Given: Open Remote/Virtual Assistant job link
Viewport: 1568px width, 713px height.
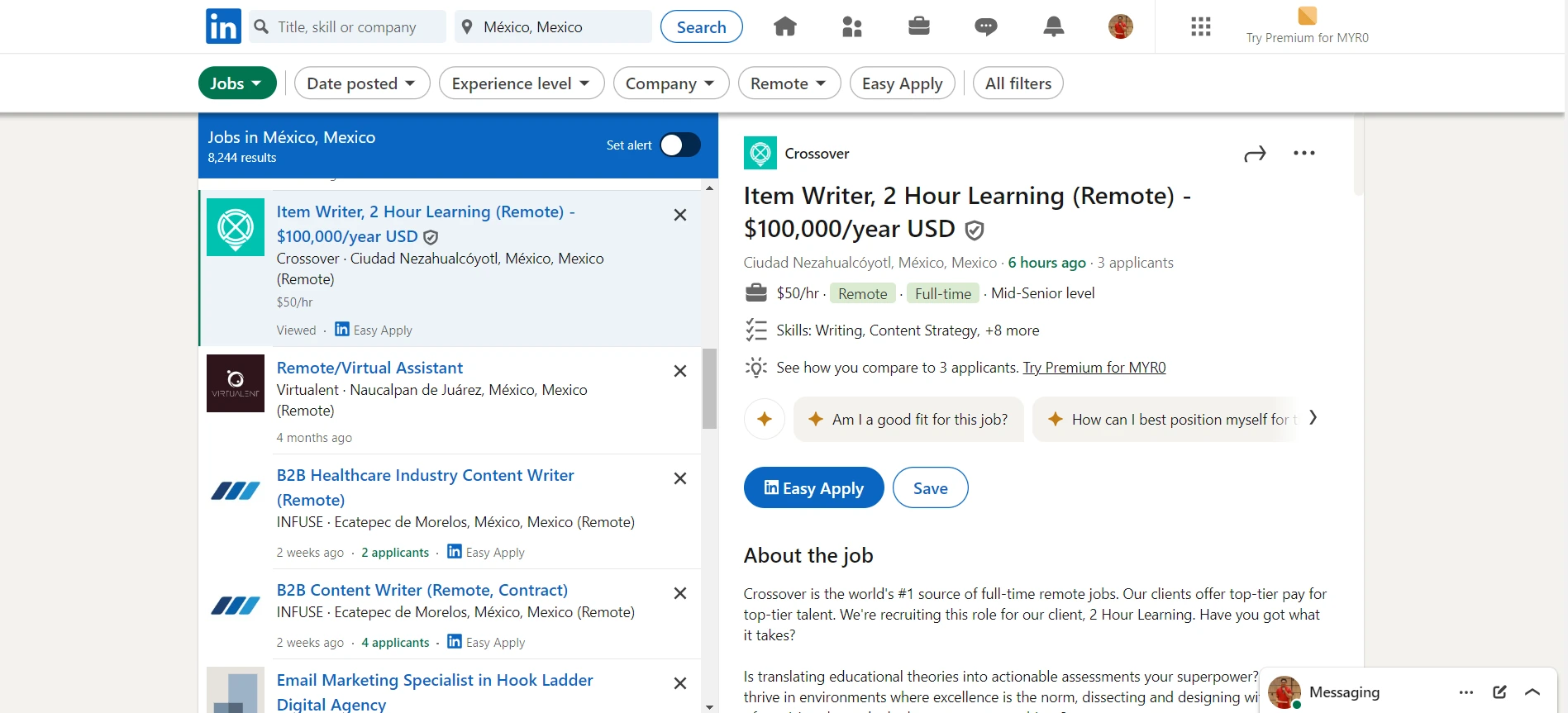Looking at the screenshot, I should pos(369,368).
